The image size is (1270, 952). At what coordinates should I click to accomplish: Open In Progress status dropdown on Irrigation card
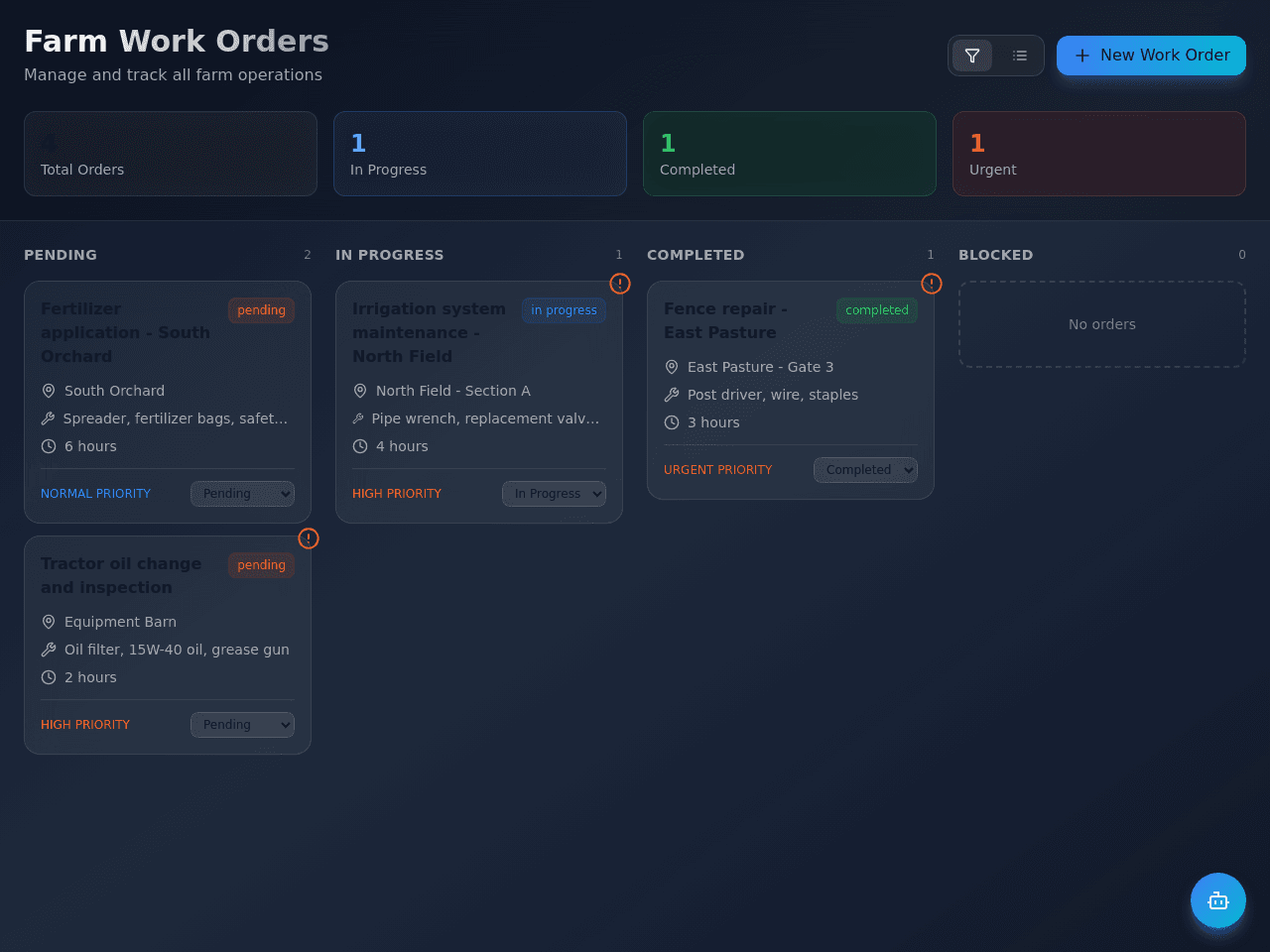[554, 494]
